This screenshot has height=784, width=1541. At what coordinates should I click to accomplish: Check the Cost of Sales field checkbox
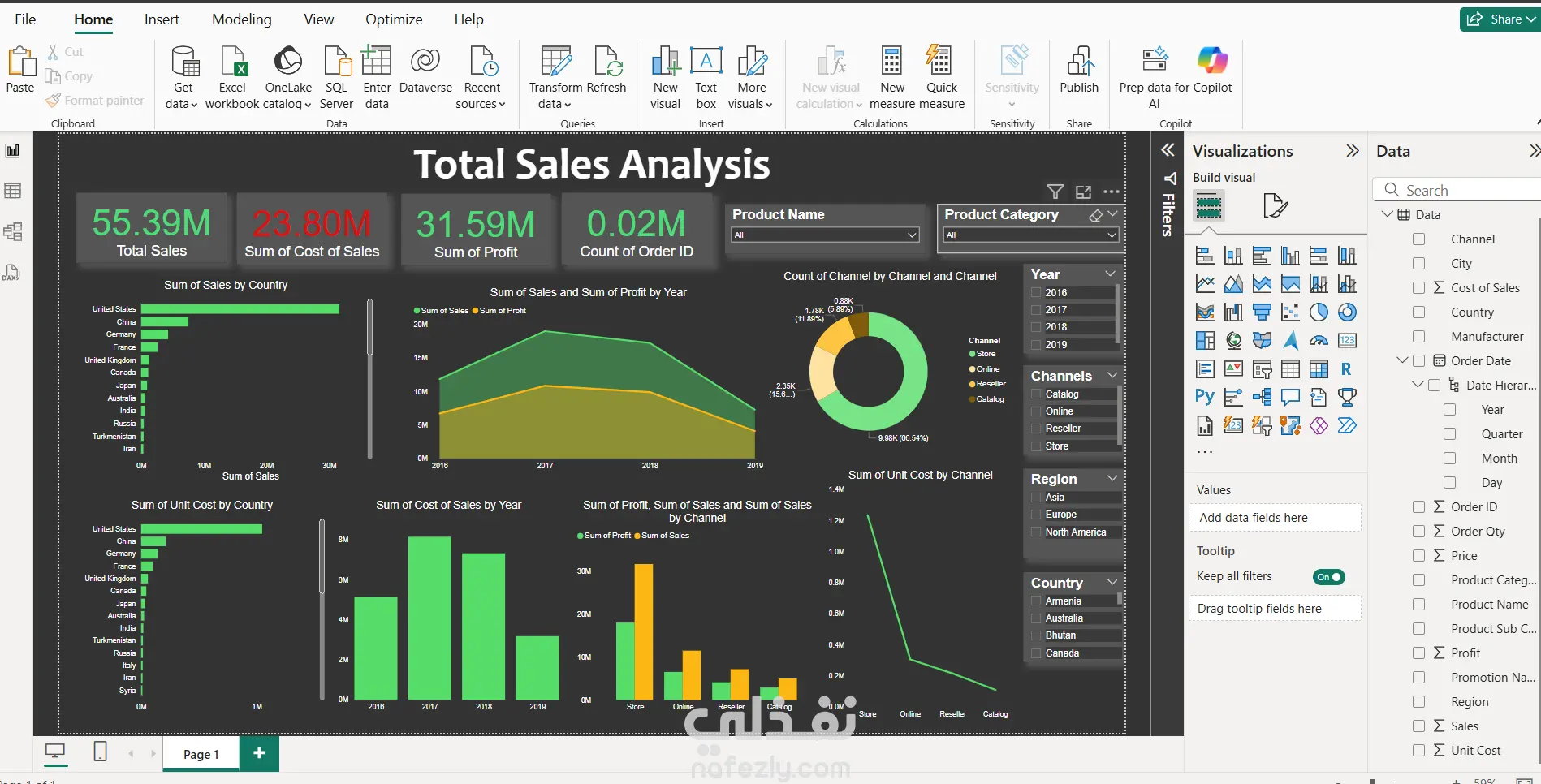pos(1418,288)
